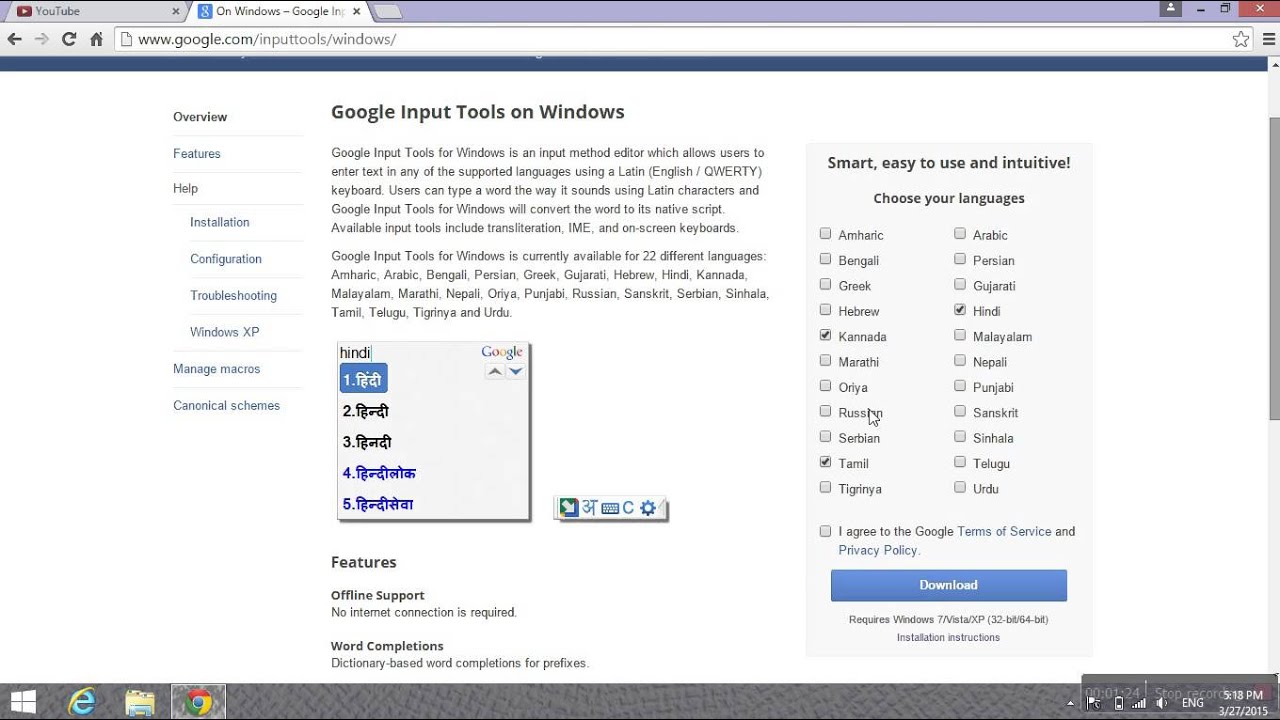Click the up arrow in candidate window

pos(495,371)
